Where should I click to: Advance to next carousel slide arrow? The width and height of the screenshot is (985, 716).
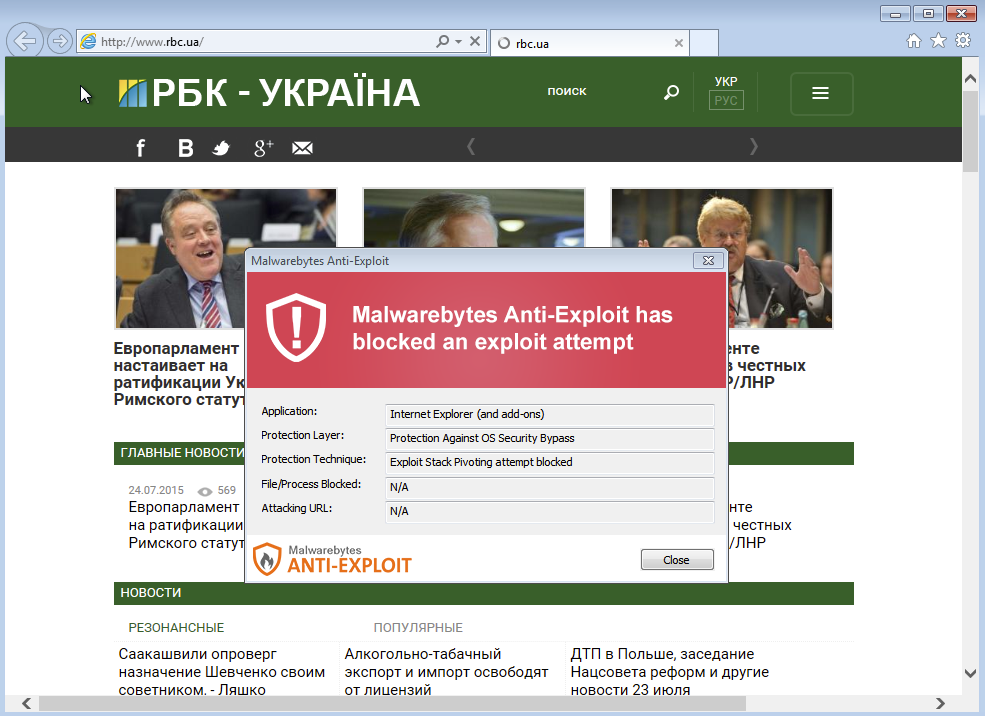point(753,147)
